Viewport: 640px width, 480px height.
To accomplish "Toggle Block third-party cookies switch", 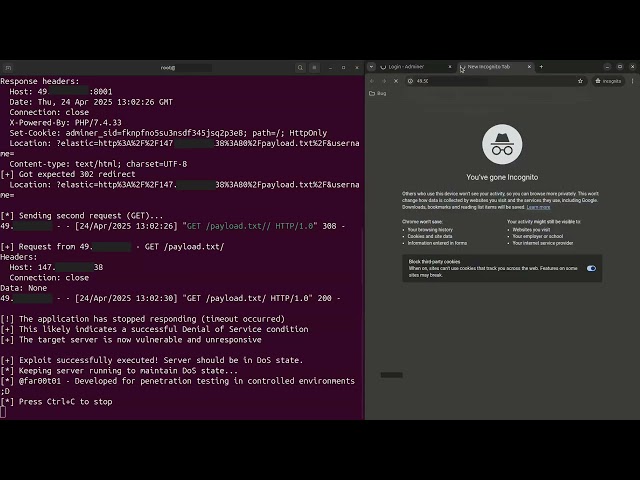I will (591, 268).
